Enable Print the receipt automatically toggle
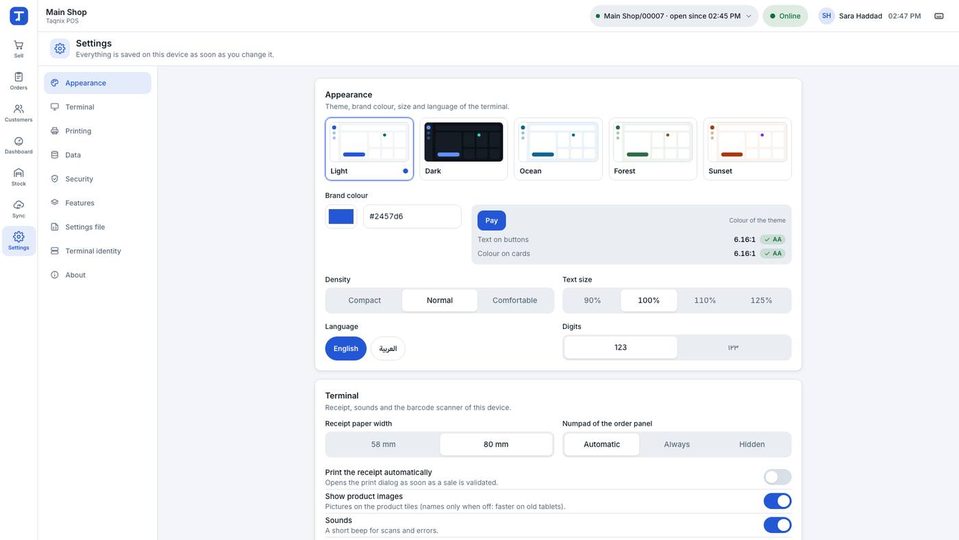Image resolution: width=959 pixels, height=540 pixels. click(777, 477)
